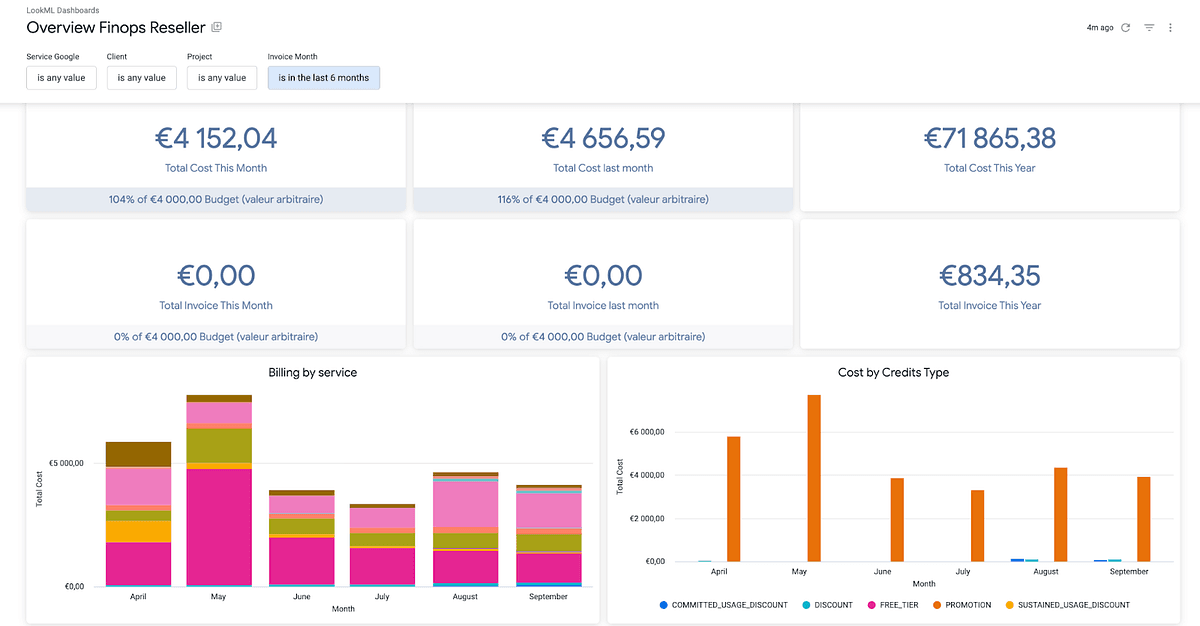This screenshot has height=626, width=1200.
Task: Click the €4 656,59 last month cost
Action: click(603, 138)
